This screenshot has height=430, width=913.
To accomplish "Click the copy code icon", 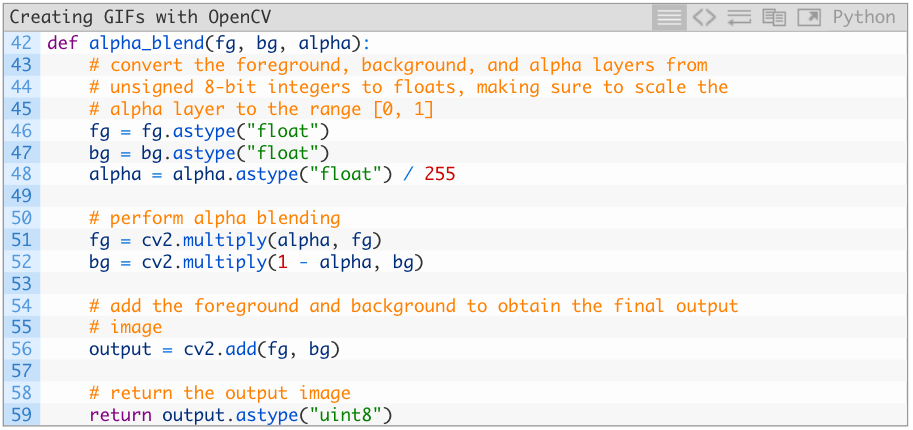I will 773,17.
